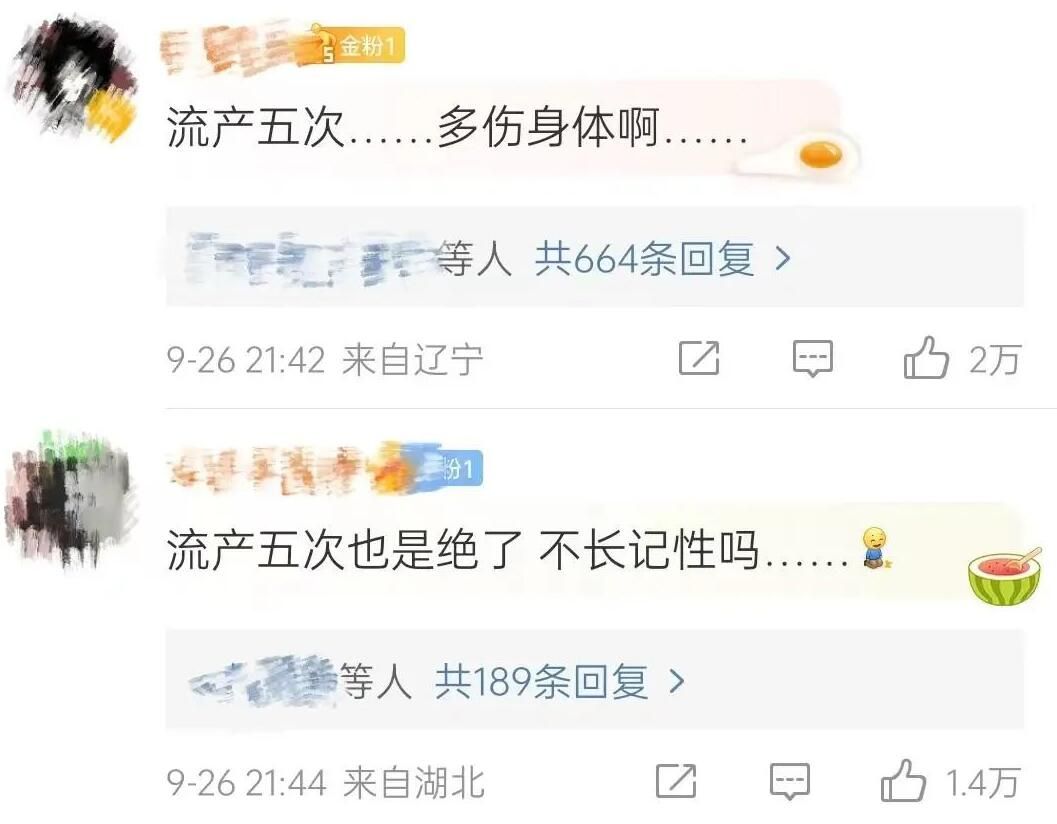Image resolution: width=1057 pixels, height=824 pixels.
Task: Tap the reply bubble on the 湖北 comment
Action: (x=789, y=782)
